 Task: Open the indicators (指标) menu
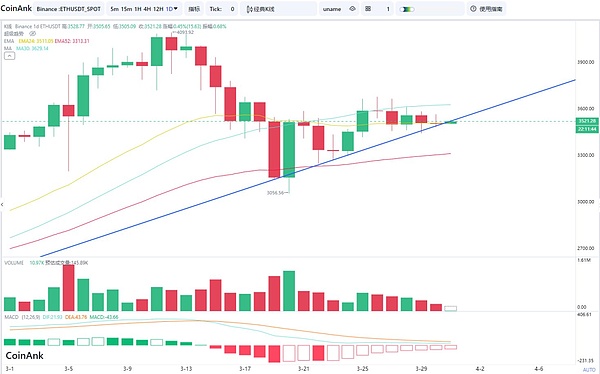click(194, 9)
